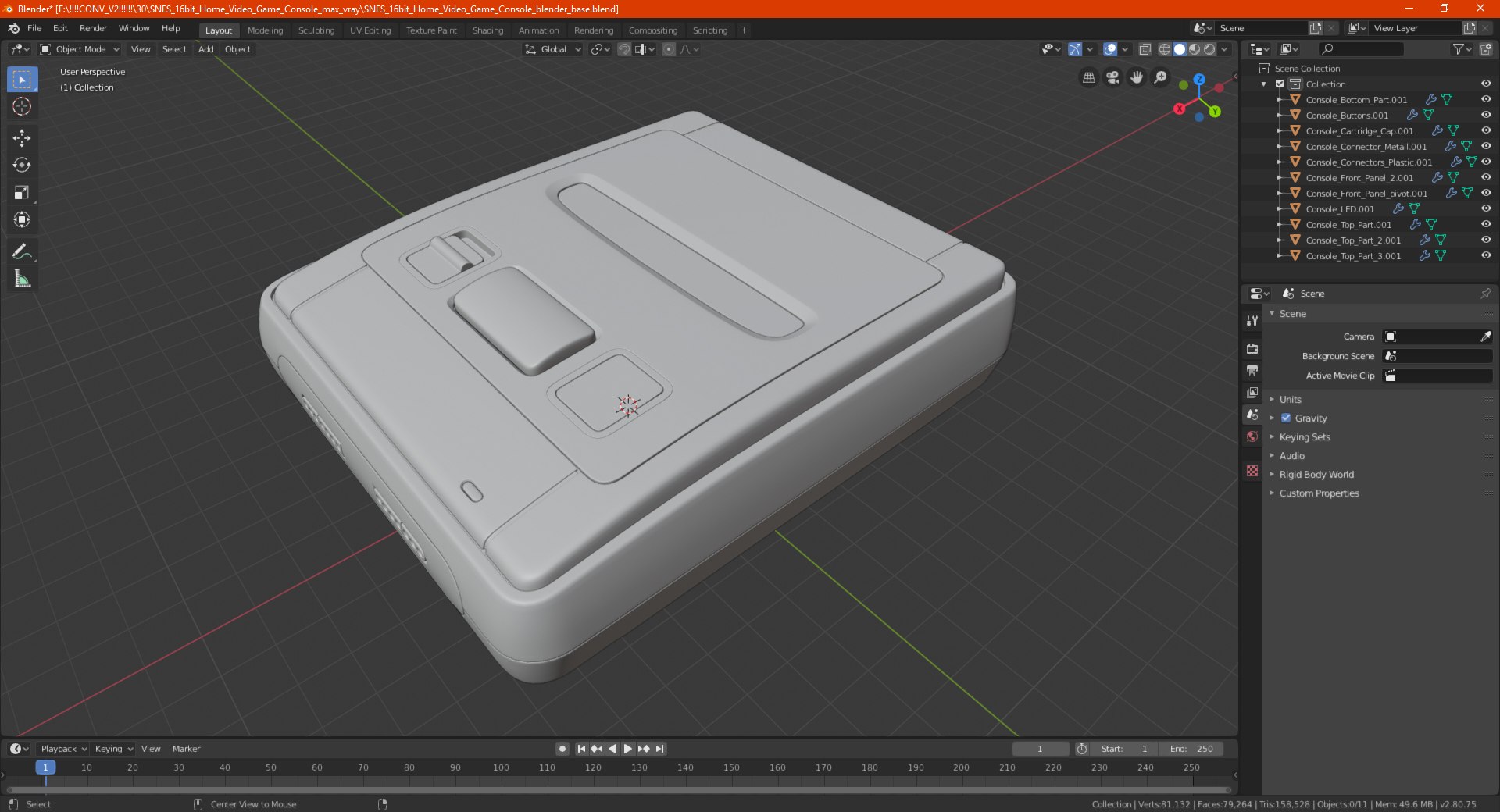The image size is (1500, 812).
Task: Toggle X-ray view button
Action: pyautogui.click(x=1145, y=49)
